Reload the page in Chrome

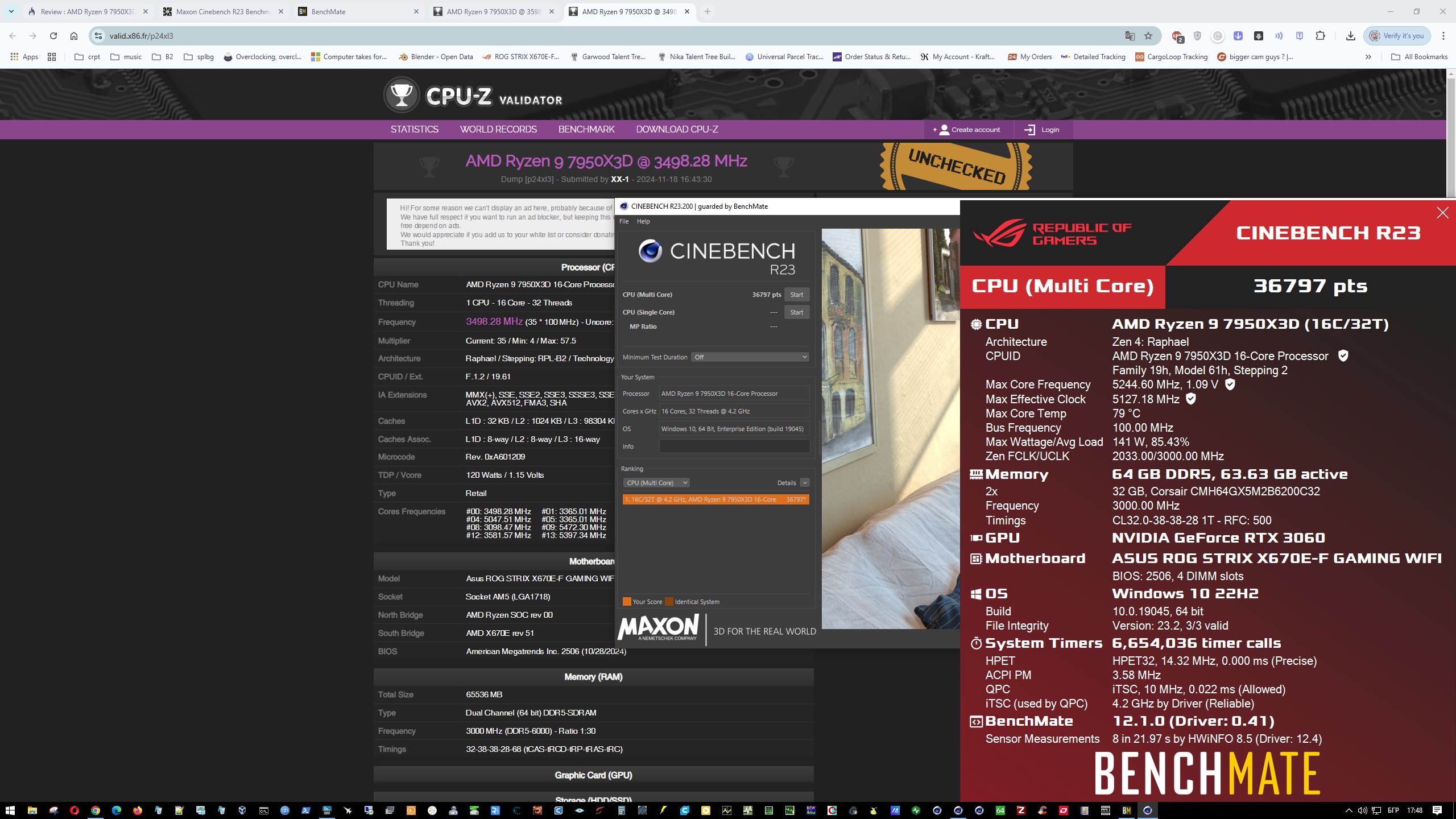[x=53, y=36]
